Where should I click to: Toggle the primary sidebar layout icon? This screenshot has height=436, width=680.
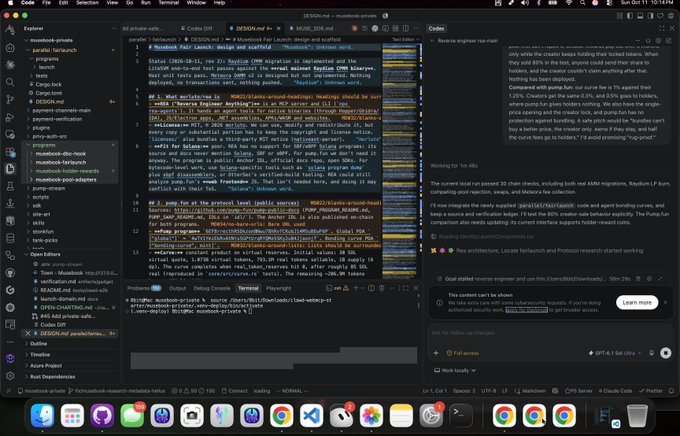(630, 16)
